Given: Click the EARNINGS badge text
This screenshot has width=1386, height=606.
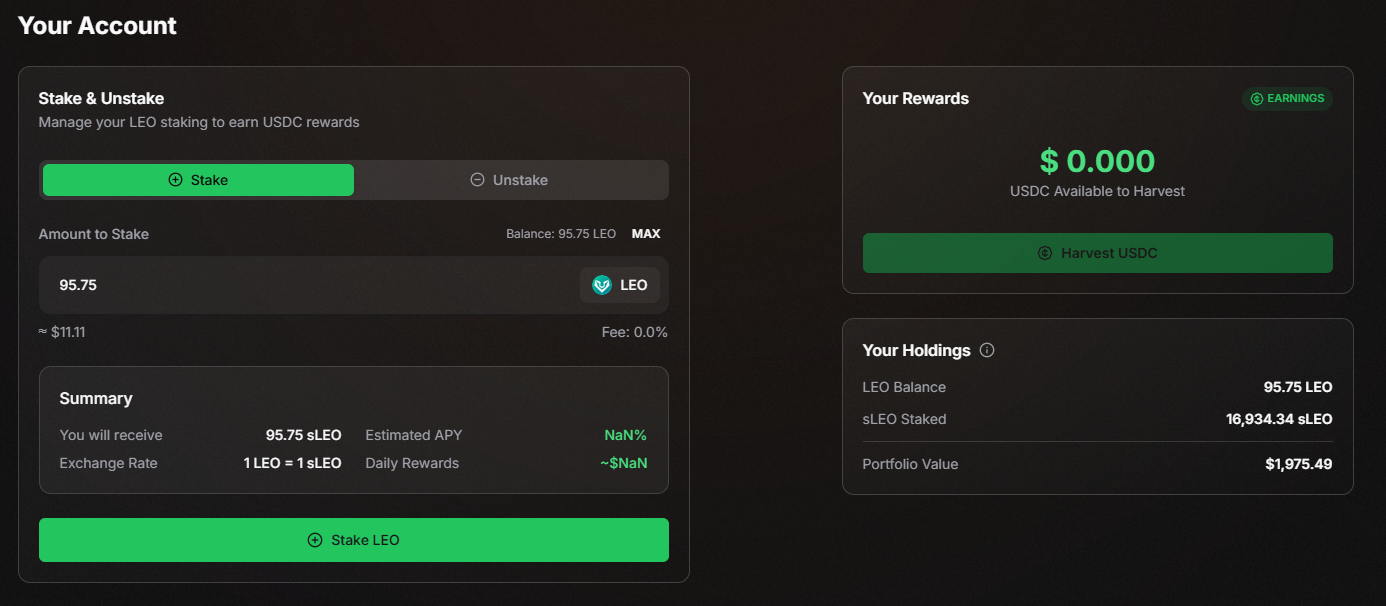Looking at the screenshot, I should pos(1295,99).
